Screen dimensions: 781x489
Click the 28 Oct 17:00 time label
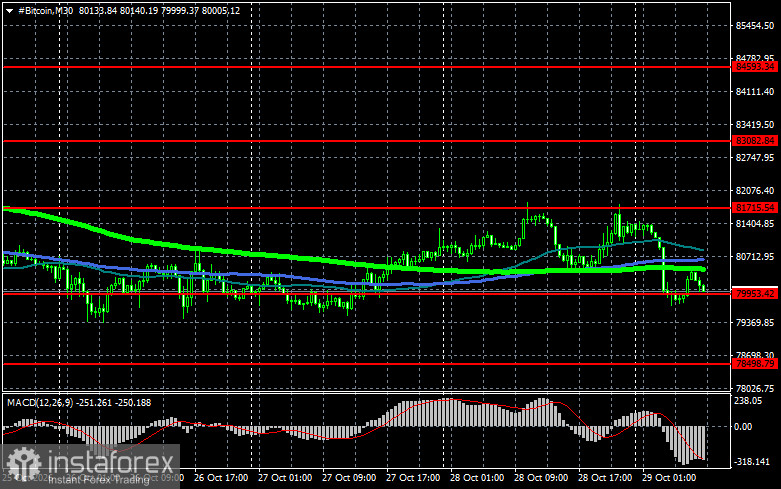(605, 478)
